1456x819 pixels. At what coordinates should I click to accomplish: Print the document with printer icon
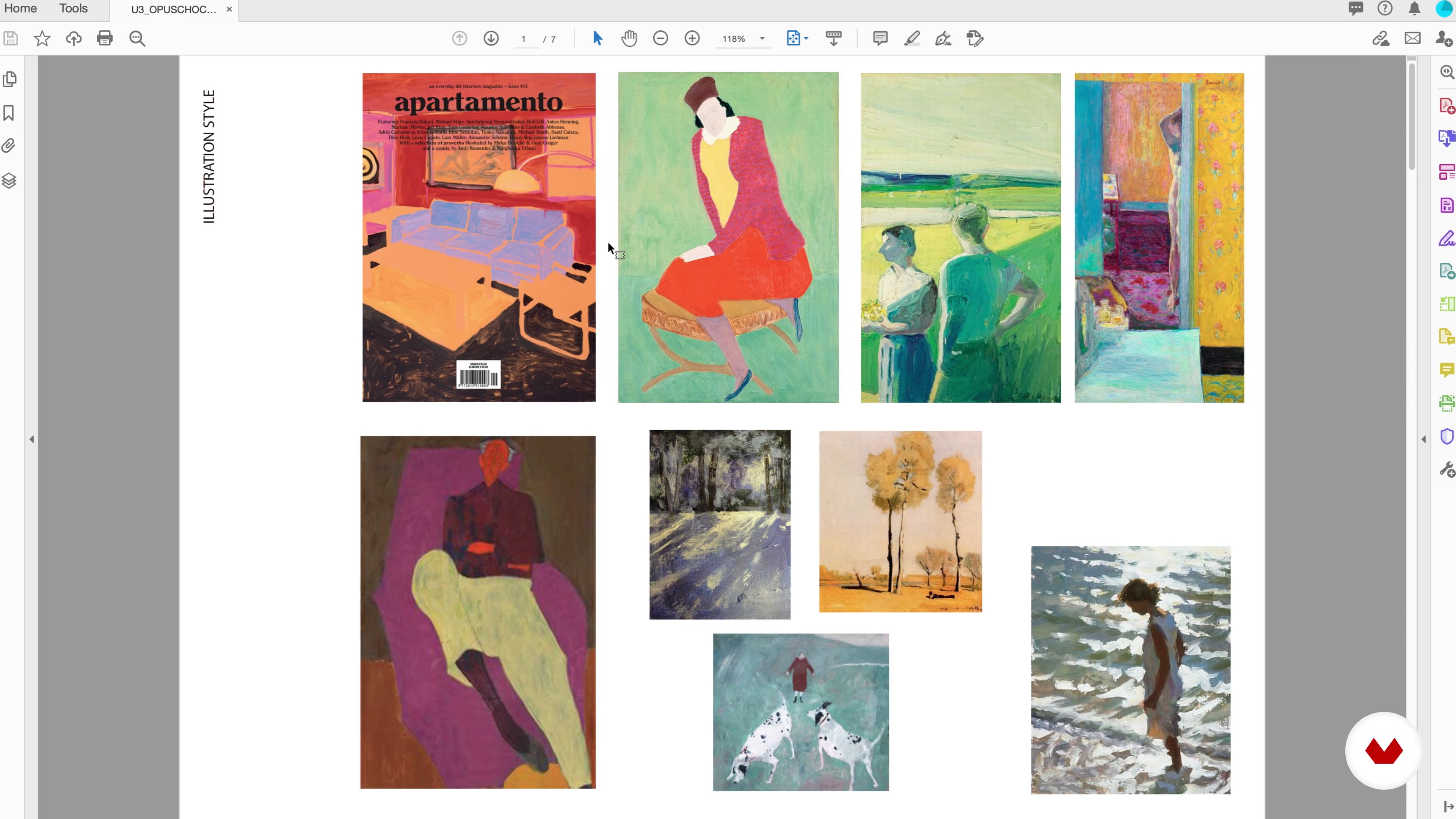(x=105, y=38)
